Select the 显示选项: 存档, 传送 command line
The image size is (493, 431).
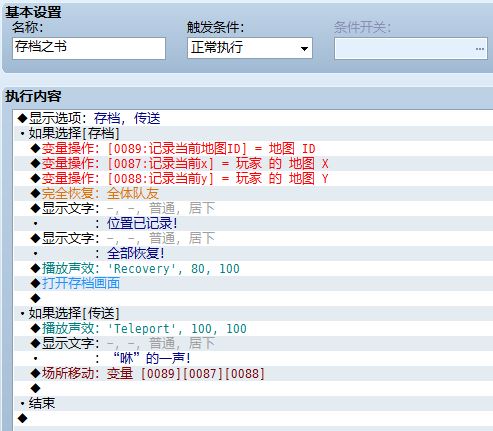[253, 118]
